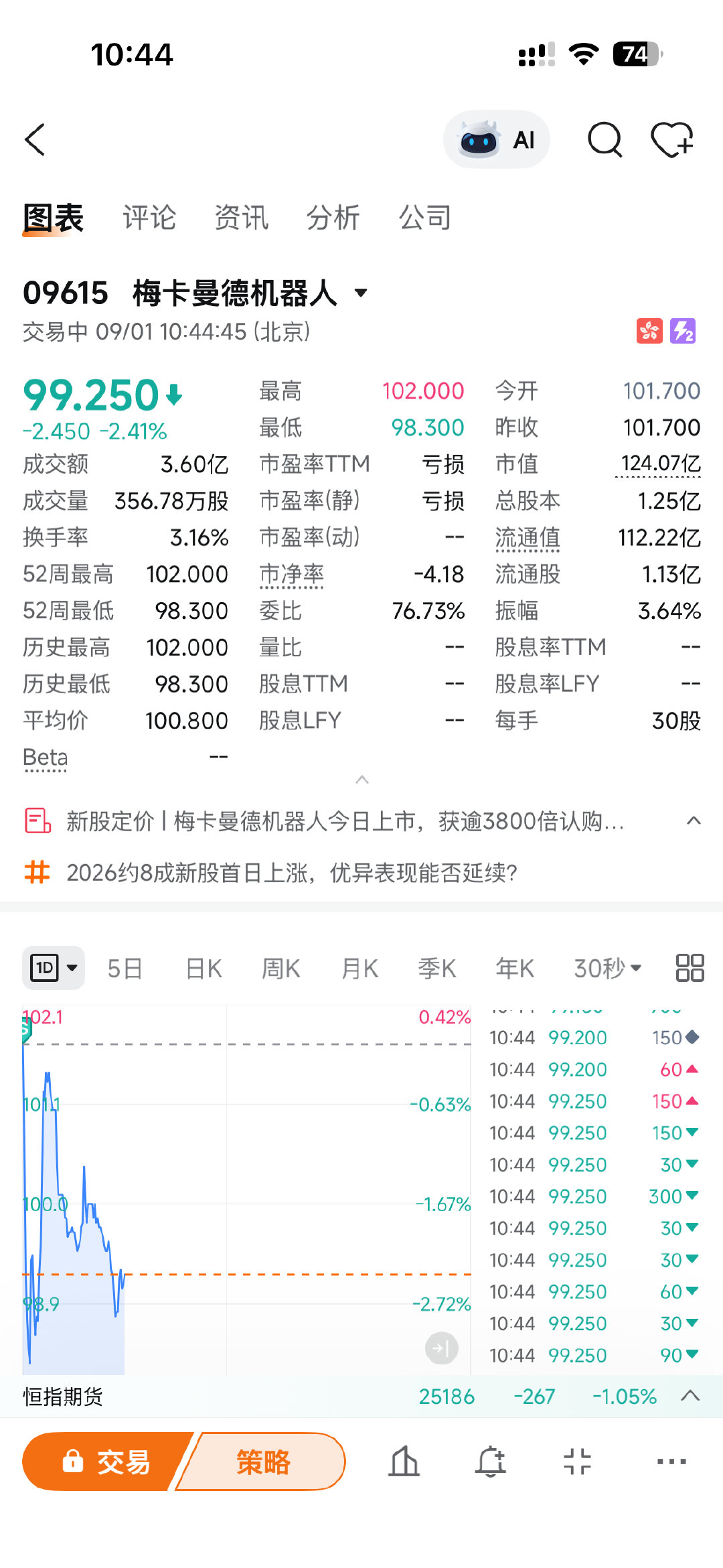
Task: Open the AI assistant robot button
Action: (x=496, y=140)
